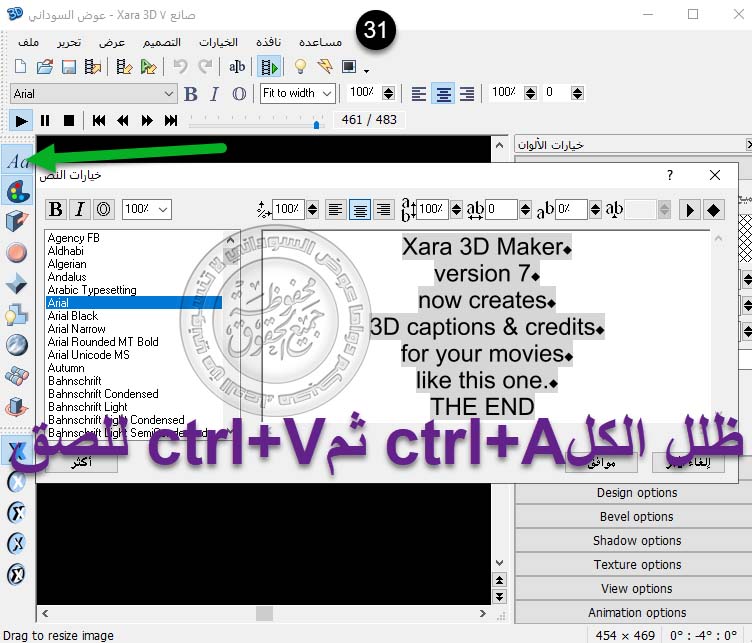This screenshot has width=752, height=643.
Task: Open the 100% size dropdown in the dialog
Action: (x=163, y=210)
